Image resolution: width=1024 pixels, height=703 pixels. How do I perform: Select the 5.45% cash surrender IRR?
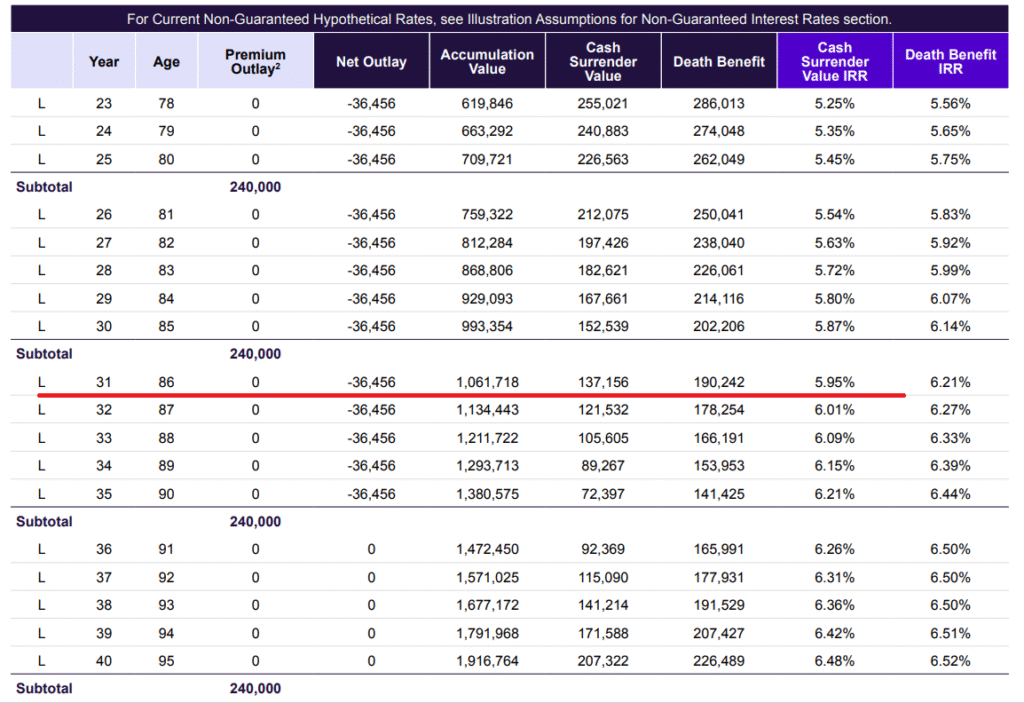pos(835,159)
